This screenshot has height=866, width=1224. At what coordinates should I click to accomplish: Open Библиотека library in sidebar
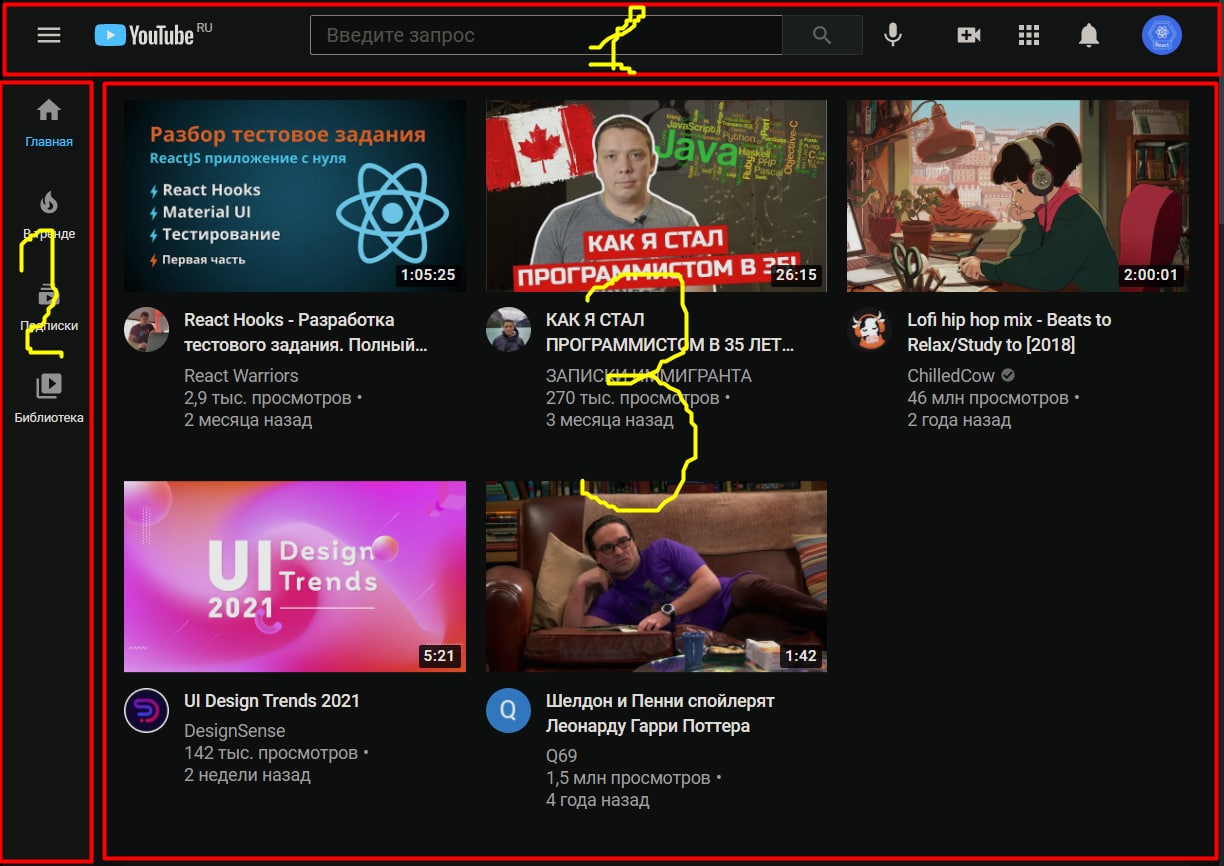point(49,397)
